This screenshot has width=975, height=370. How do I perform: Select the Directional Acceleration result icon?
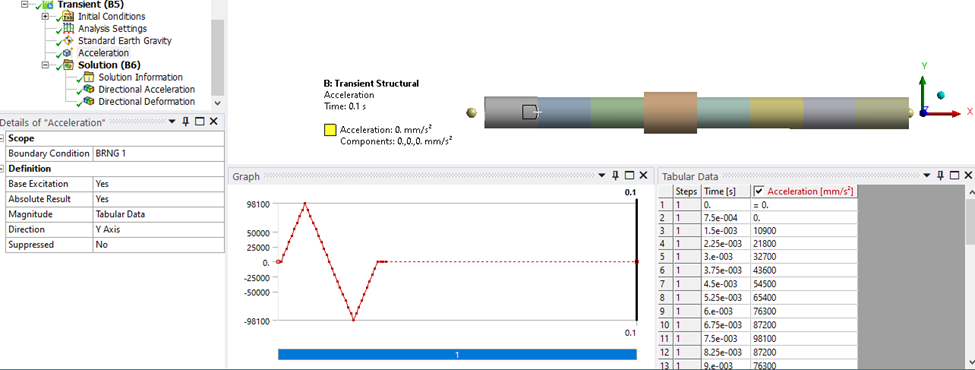click(x=89, y=90)
